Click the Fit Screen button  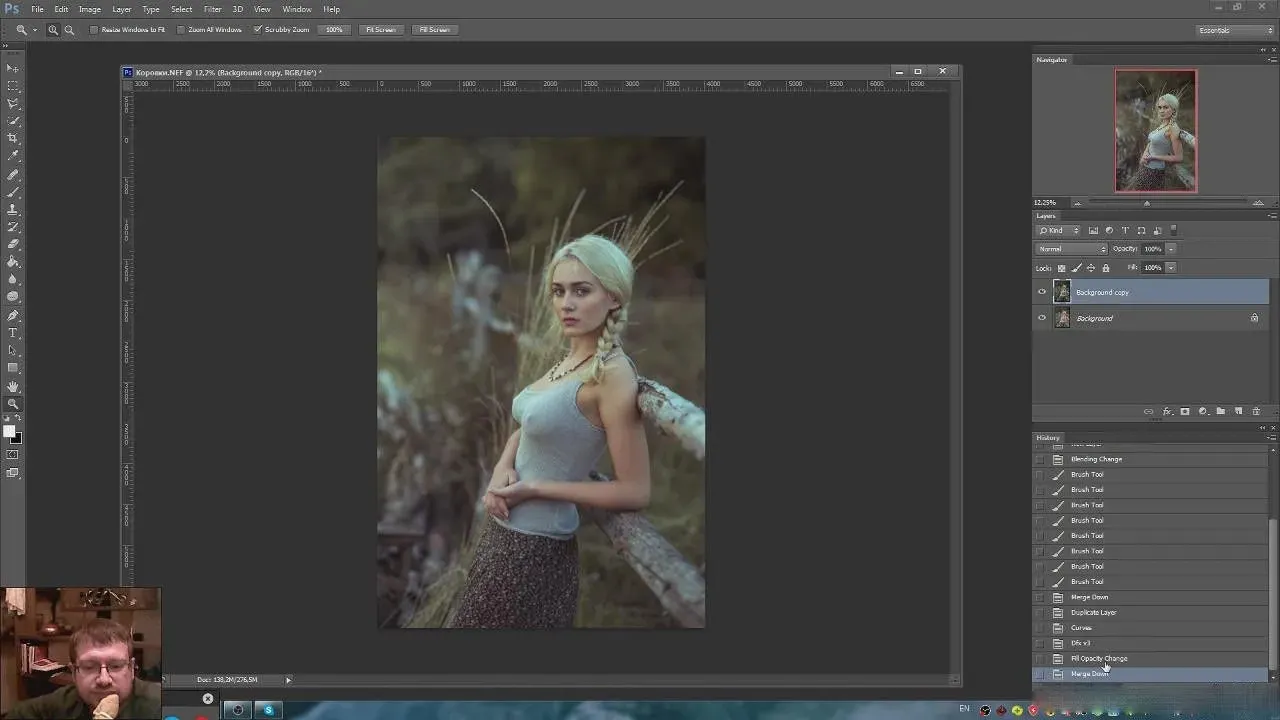point(380,30)
